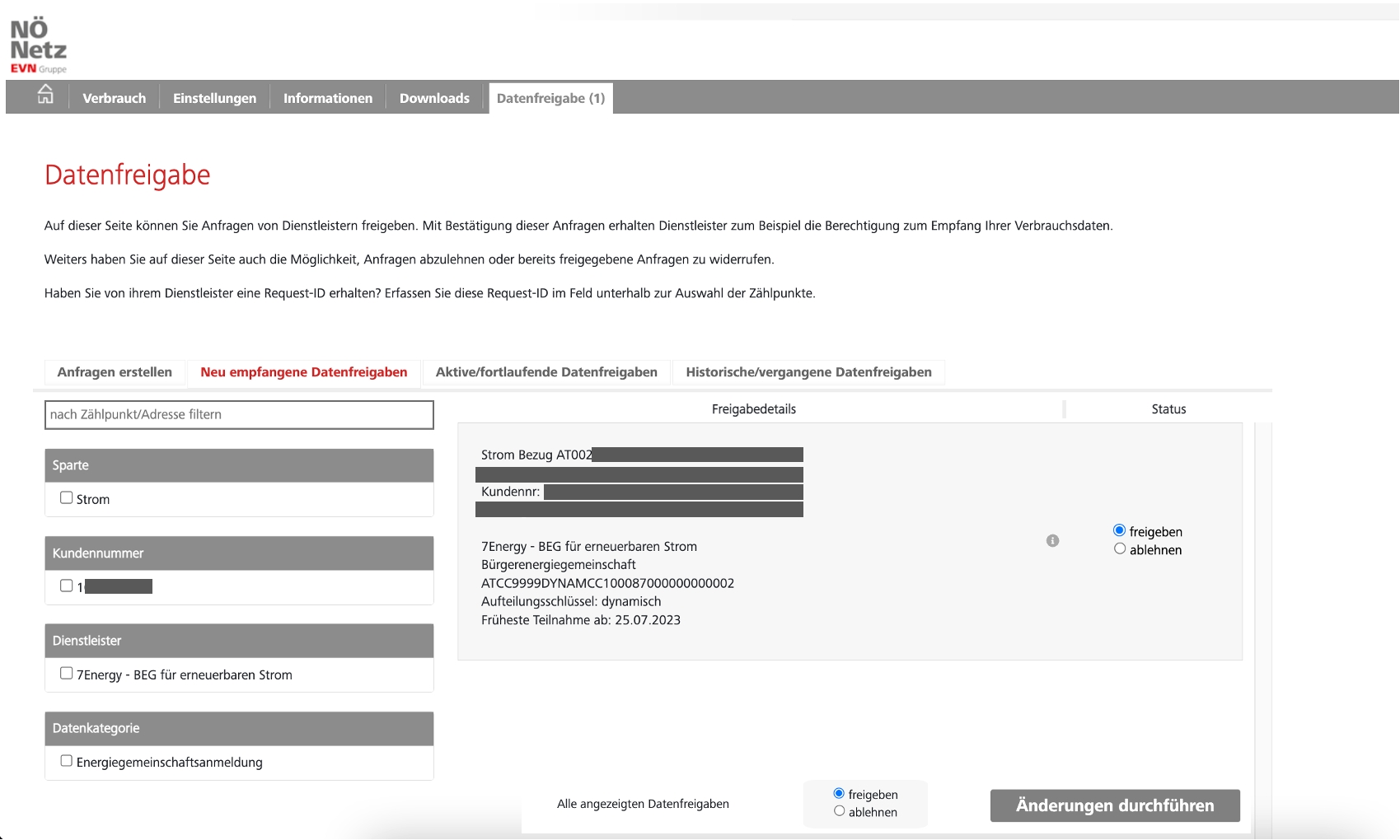The image size is (1400, 840).
Task: Switch to Anfragen erstellen tab
Action: click(x=115, y=372)
